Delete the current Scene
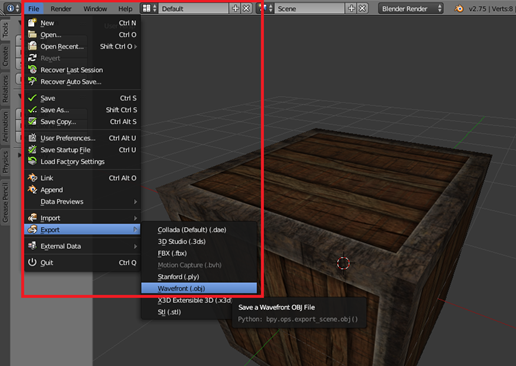 point(362,8)
